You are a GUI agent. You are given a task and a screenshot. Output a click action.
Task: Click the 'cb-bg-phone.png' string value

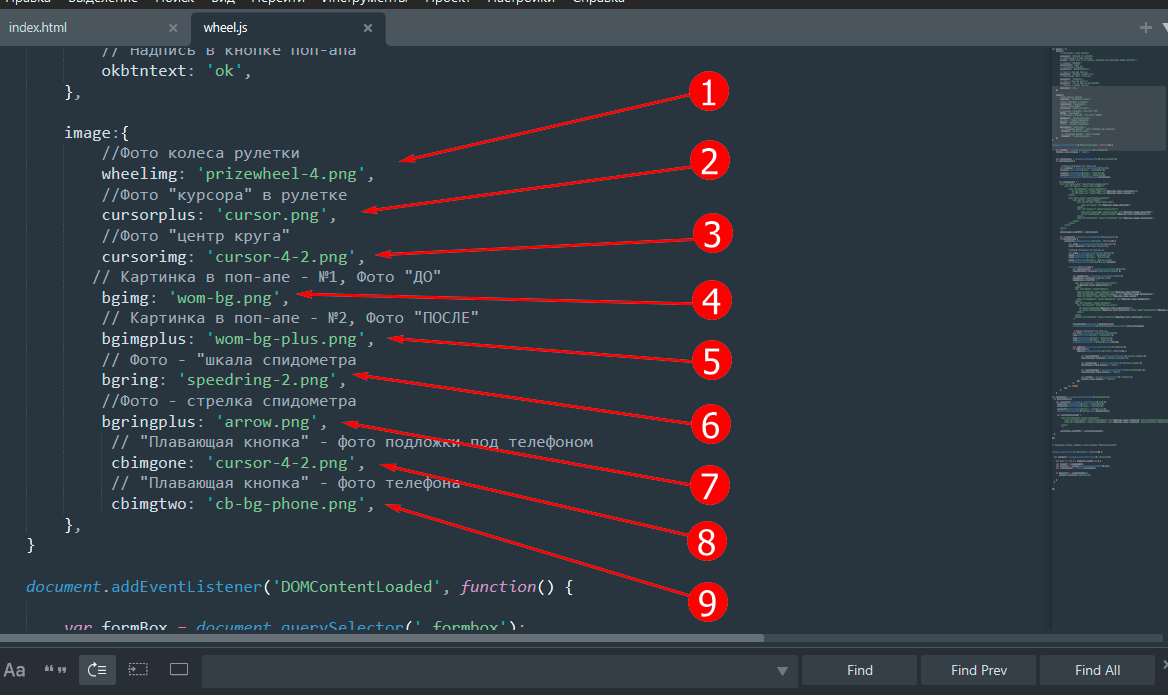coord(285,504)
